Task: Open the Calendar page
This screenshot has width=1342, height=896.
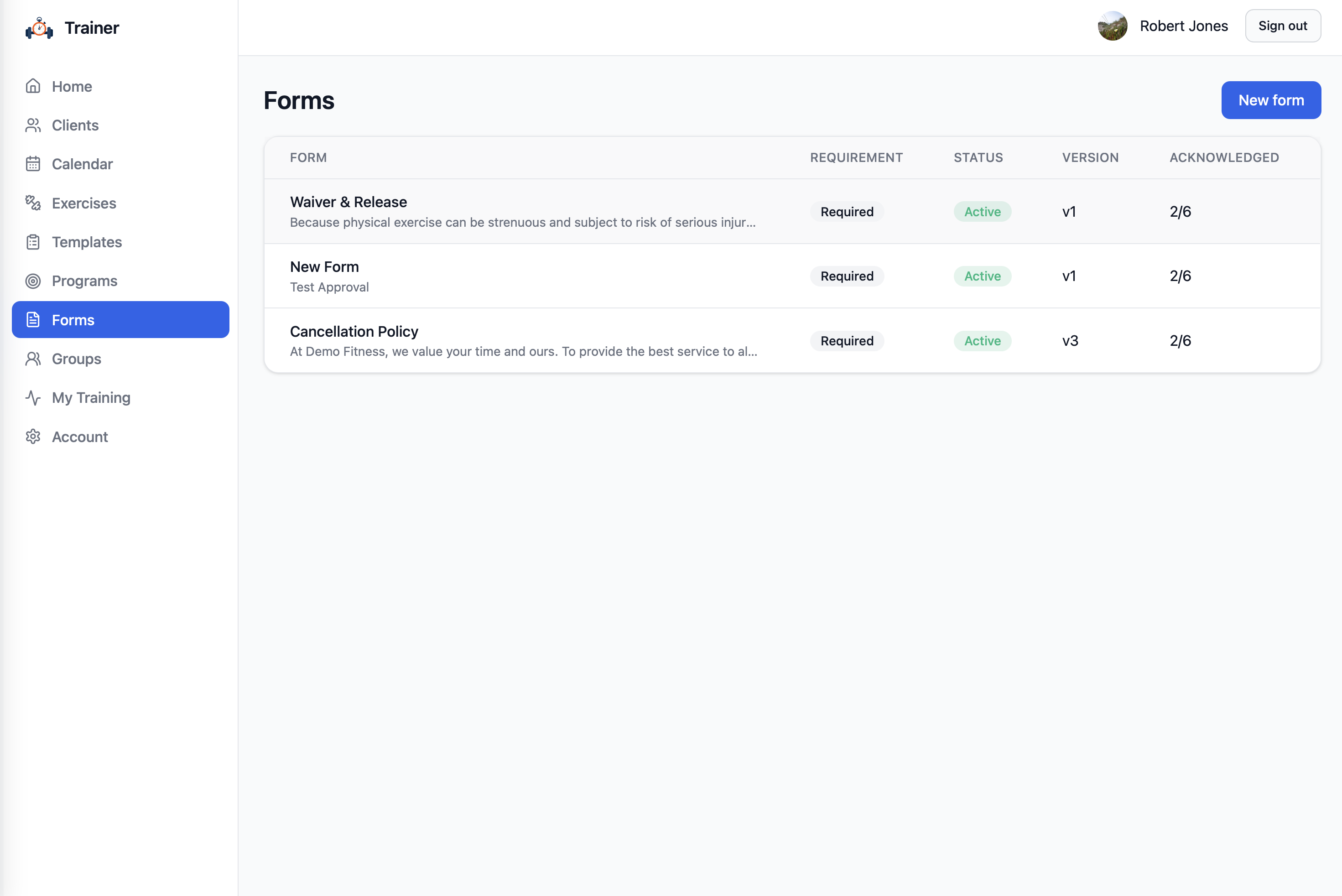Action: (x=120, y=164)
